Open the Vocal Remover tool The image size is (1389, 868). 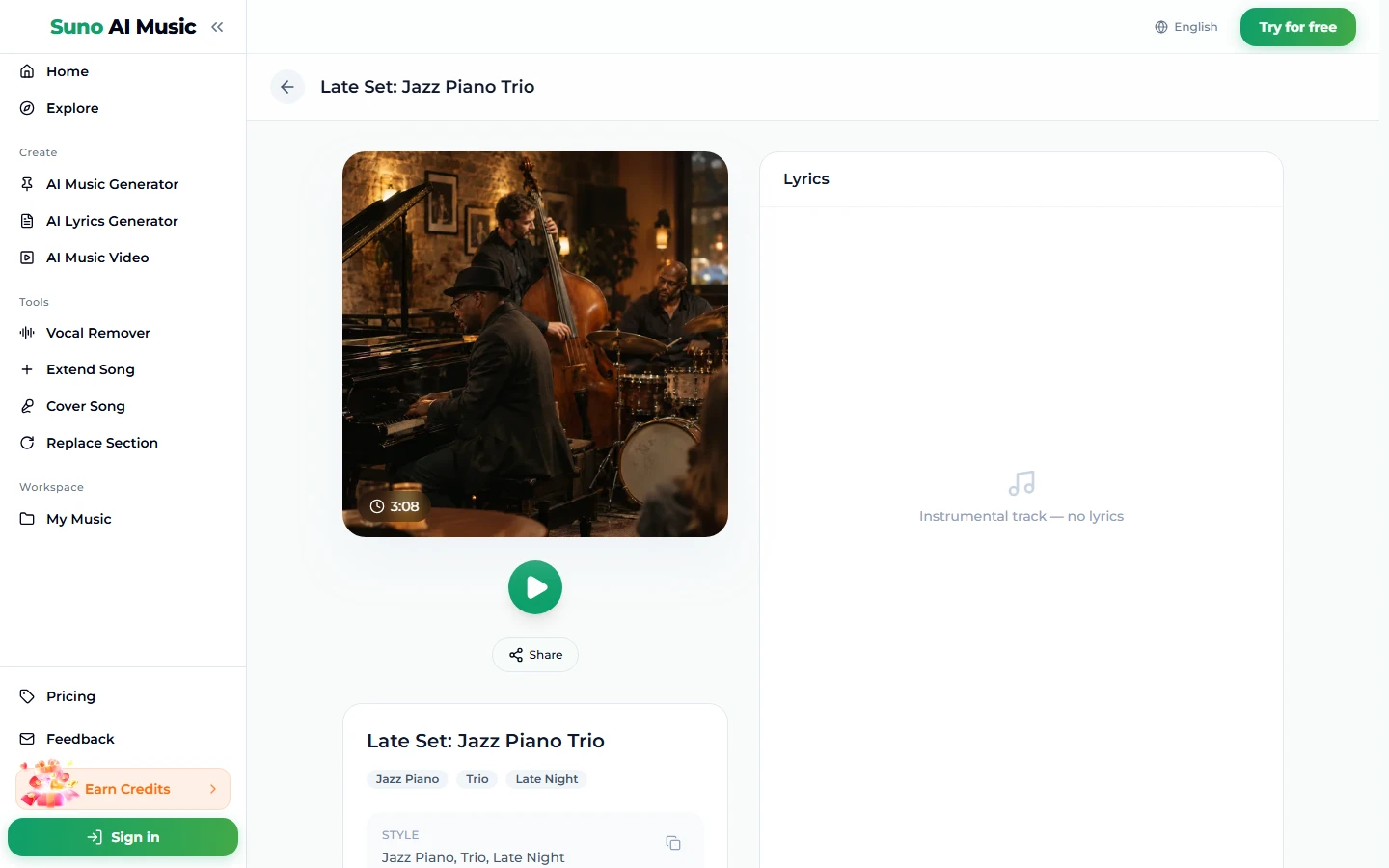[x=123, y=333]
